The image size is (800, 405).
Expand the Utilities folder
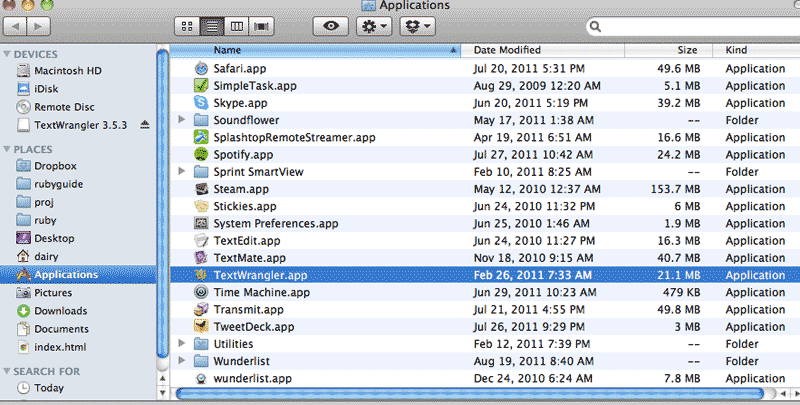[x=182, y=344]
